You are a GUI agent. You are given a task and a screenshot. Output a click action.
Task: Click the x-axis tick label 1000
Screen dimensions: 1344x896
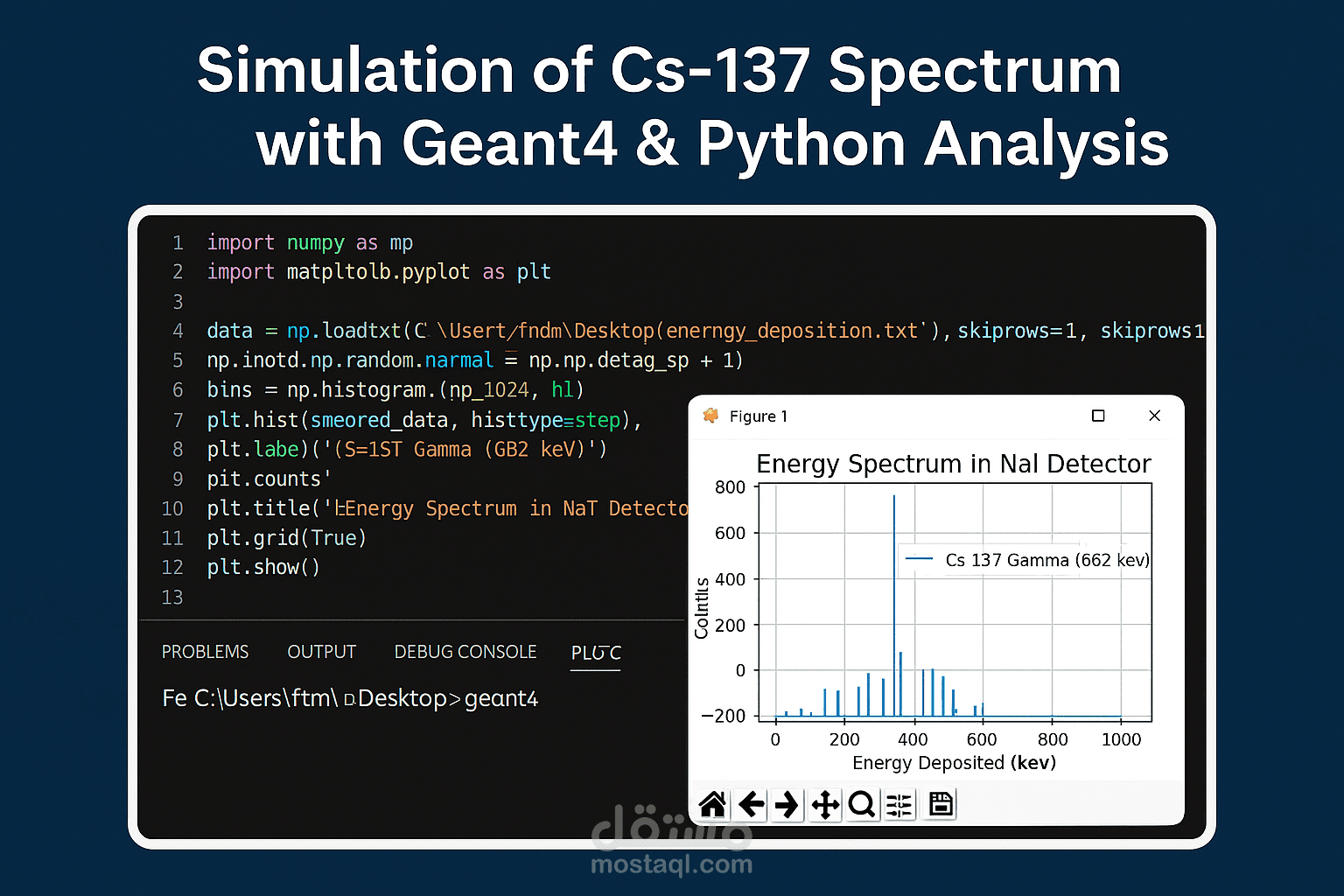1121,740
